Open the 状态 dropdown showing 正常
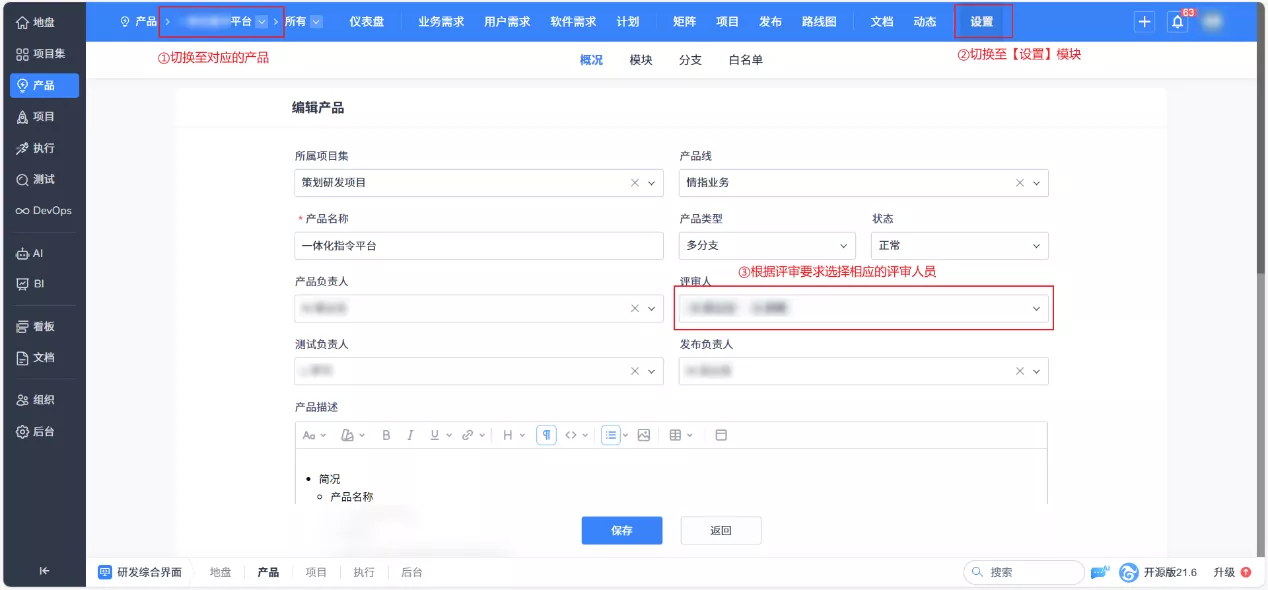Screen dimensions: 1268x590 coord(958,245)
